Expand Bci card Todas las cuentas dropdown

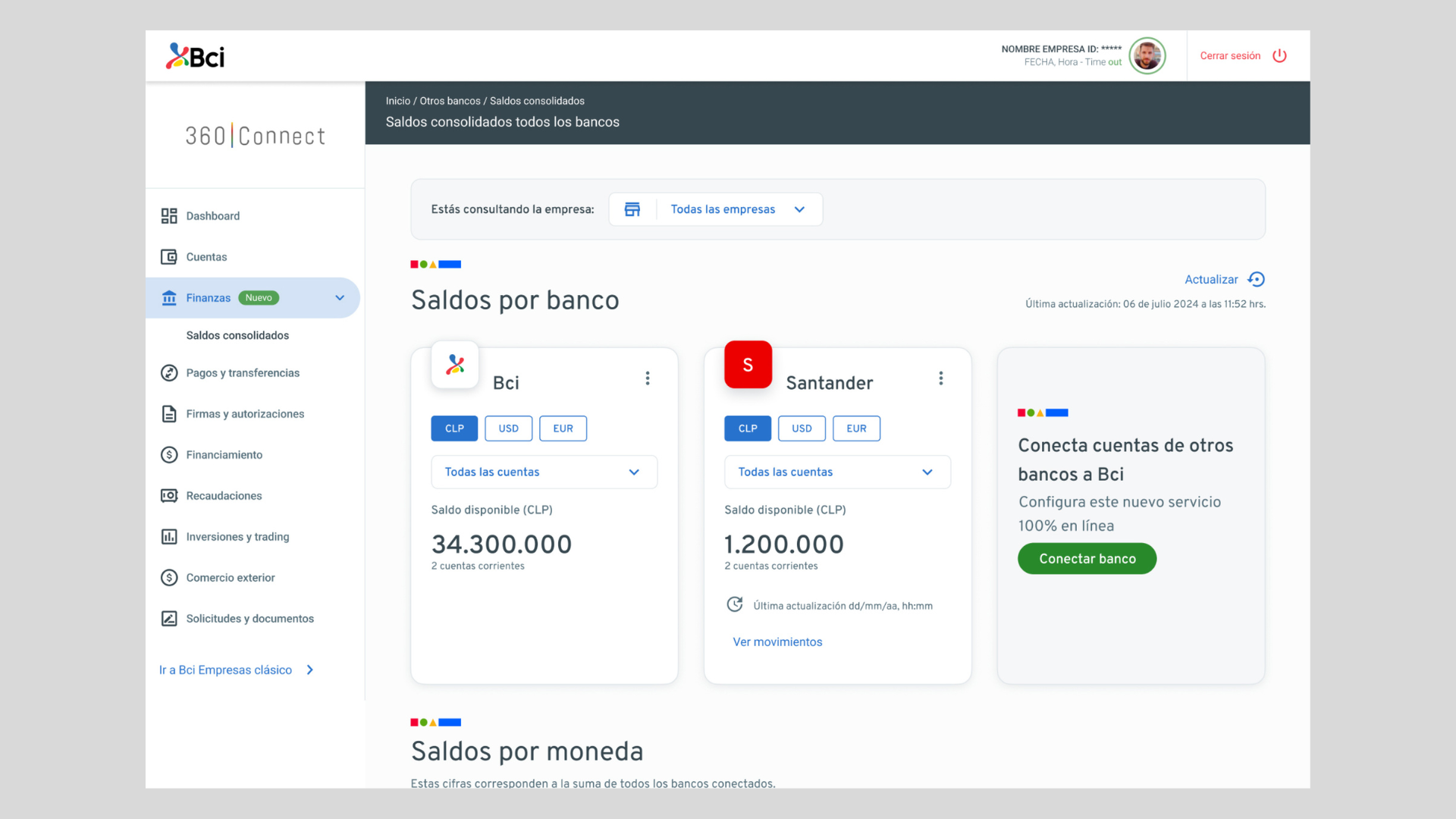pyautogui.click(x=544, y=472)
